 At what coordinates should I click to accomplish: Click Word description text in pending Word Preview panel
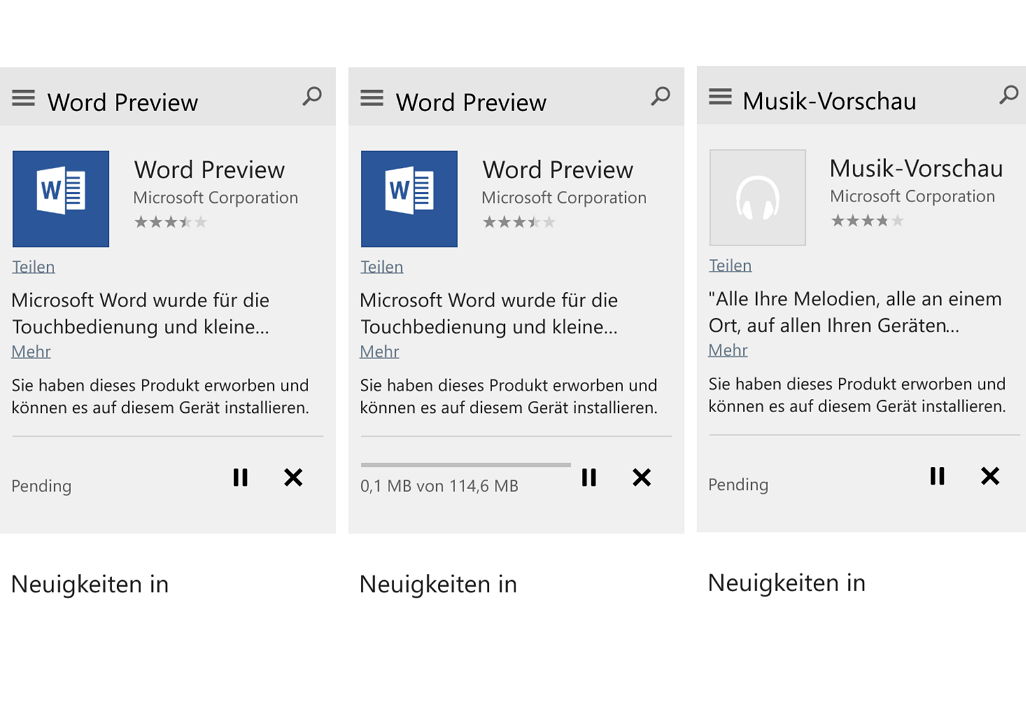tap(141, 314)
